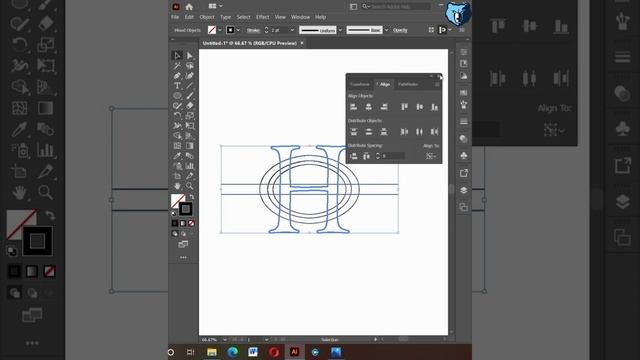The width and height of the screenshot is (640, 360).
Task: Select the Type tool
Action: pos(177,86)
